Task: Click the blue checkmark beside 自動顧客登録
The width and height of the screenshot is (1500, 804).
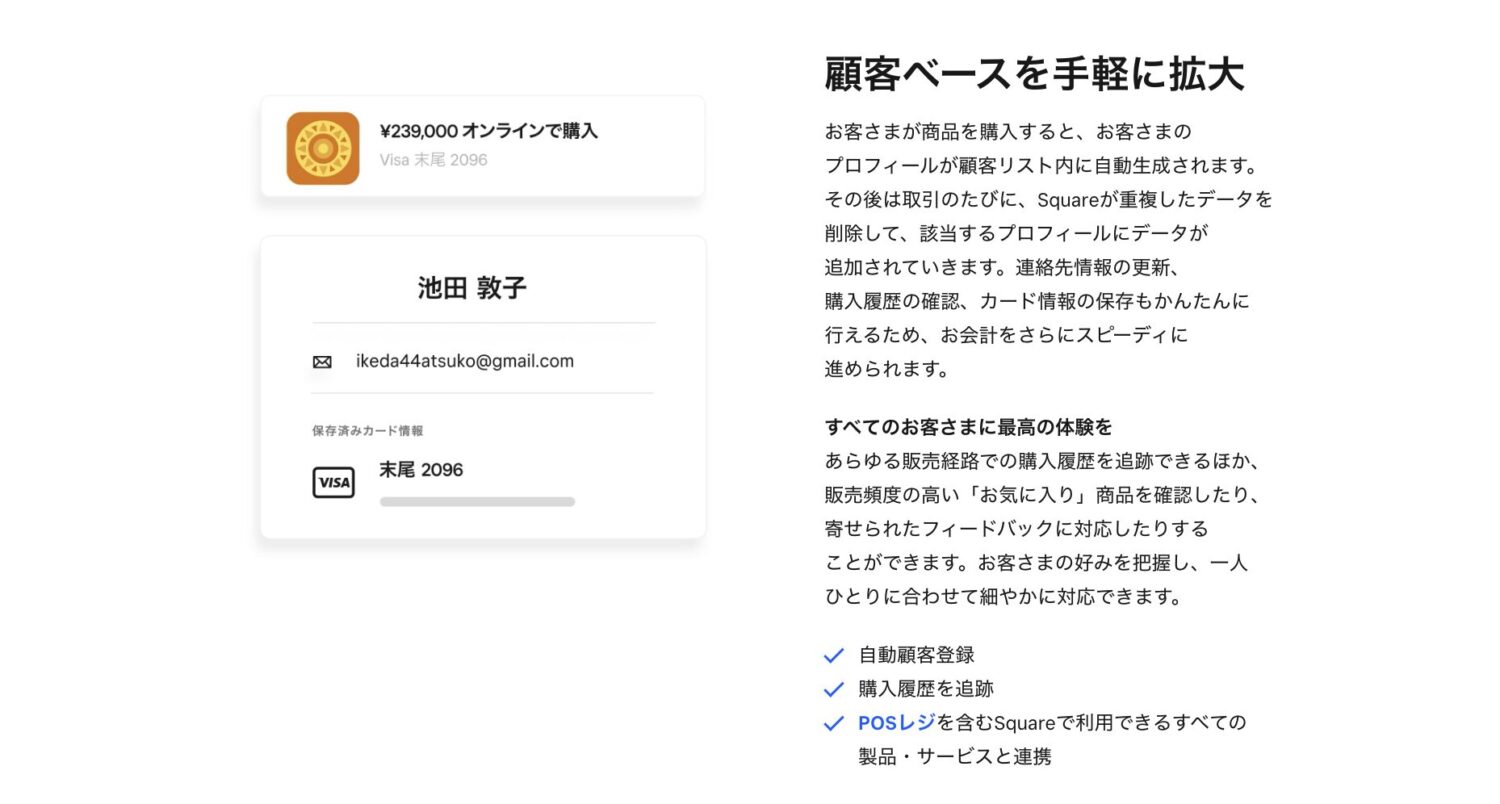Action: point(833,655)
